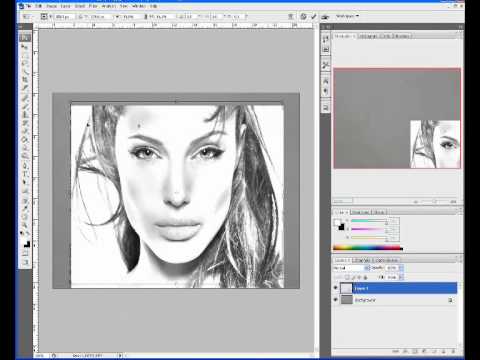
Task: Select the Hand tool
Action: (x=25, y=217)
